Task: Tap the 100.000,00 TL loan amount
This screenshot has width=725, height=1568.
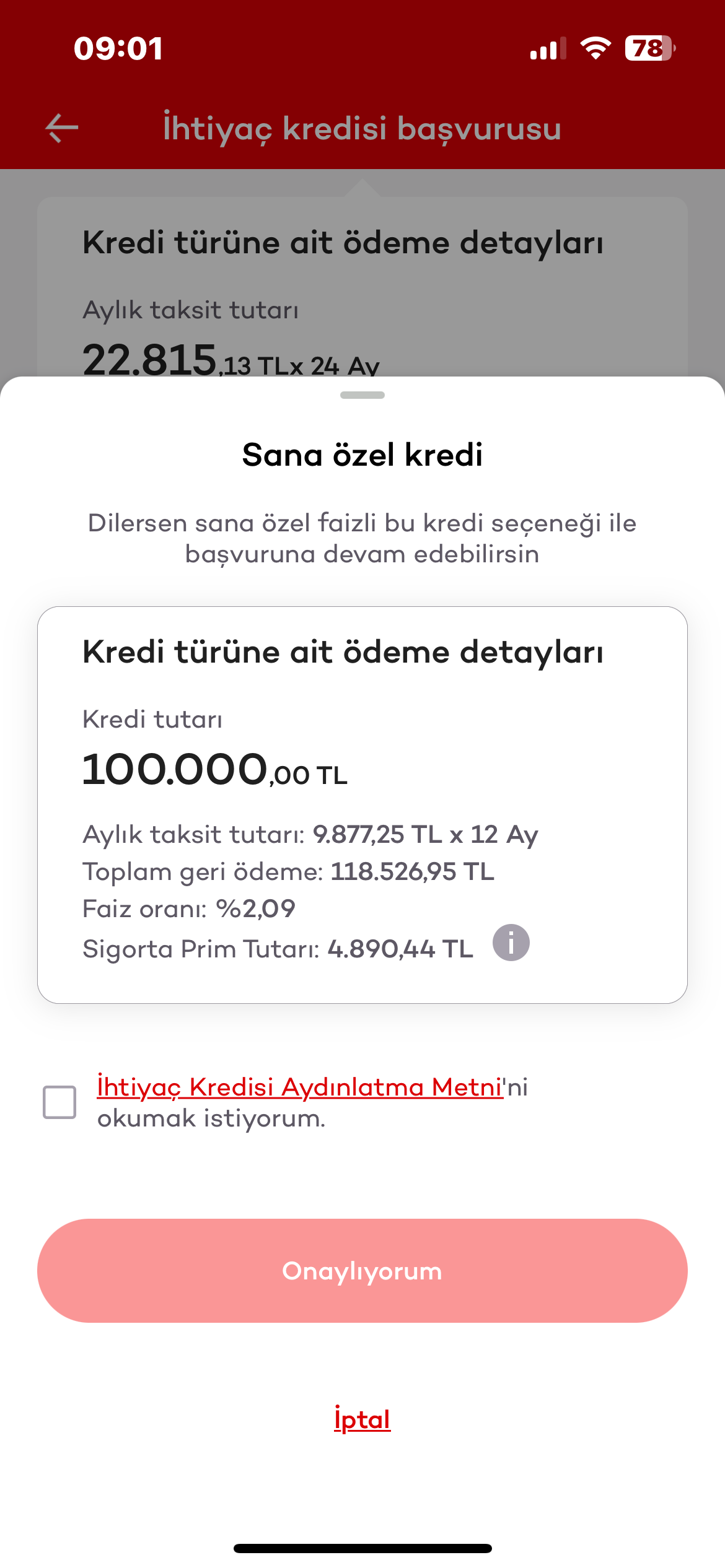Action: (214, 769)
